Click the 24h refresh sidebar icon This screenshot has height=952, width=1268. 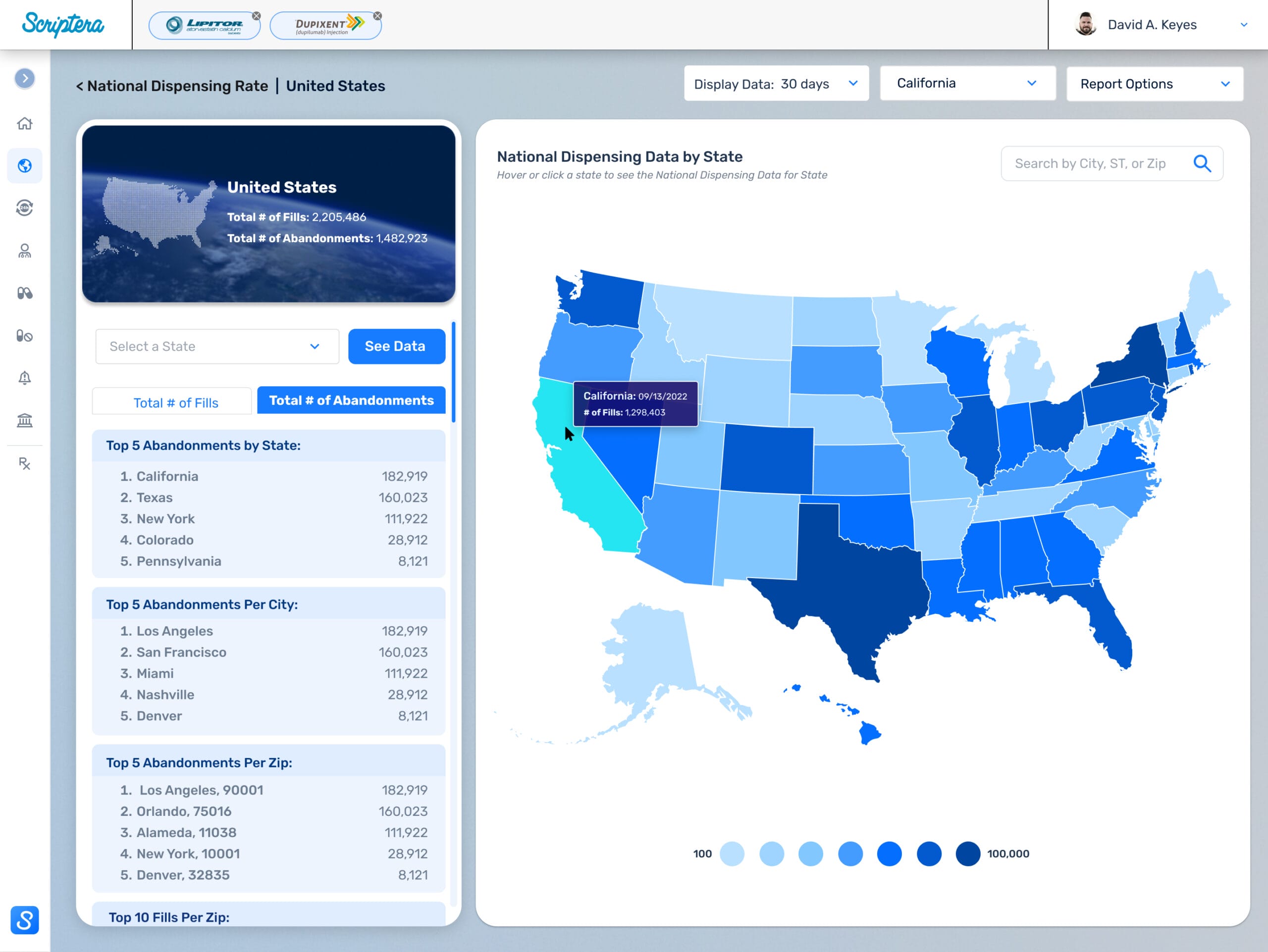[25, 208]
